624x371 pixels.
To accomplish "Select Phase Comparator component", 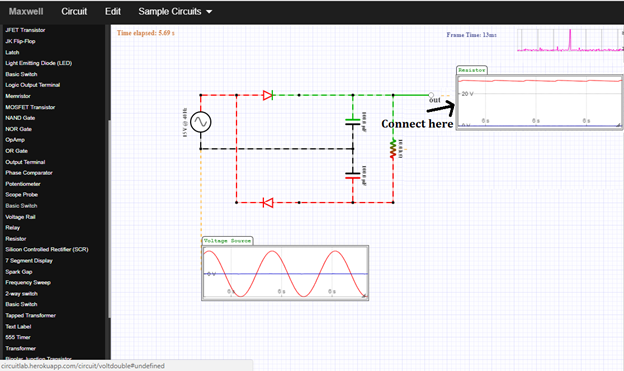I will tap(29, 173).
